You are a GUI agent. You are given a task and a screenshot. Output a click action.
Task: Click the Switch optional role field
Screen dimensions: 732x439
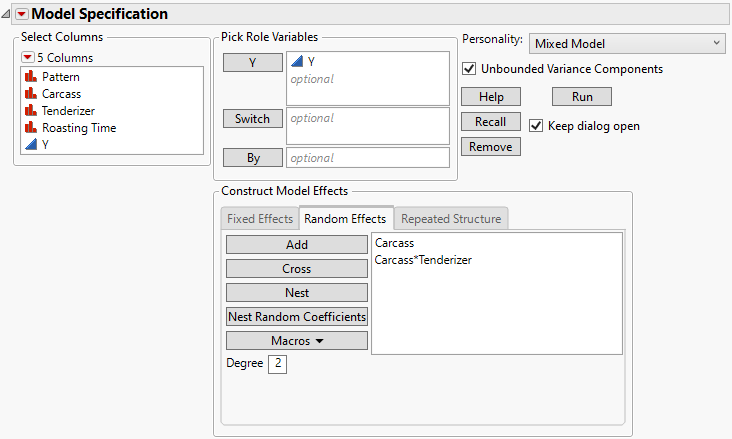368,126
